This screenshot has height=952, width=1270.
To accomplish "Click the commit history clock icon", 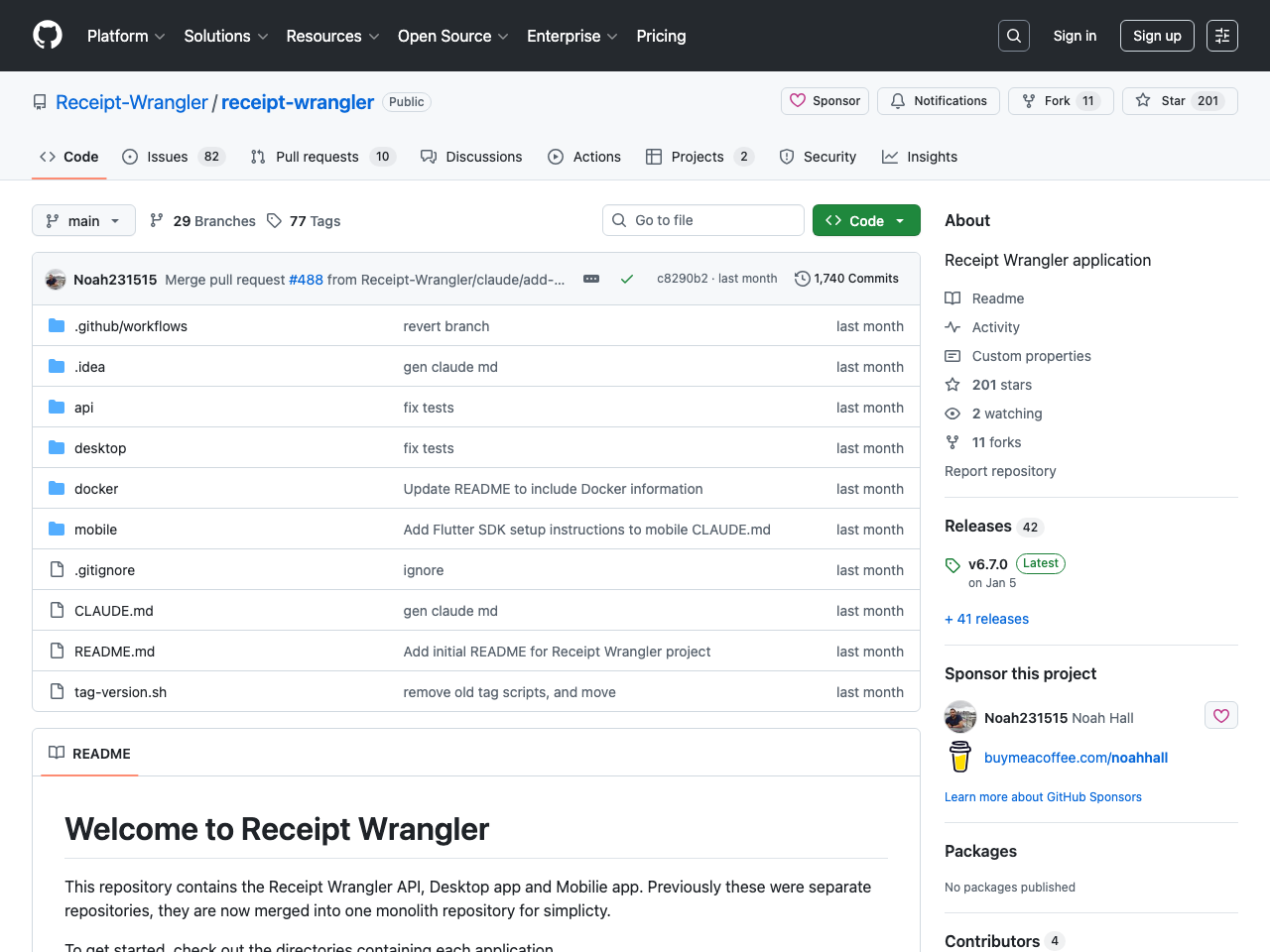I will pos(802,278).
